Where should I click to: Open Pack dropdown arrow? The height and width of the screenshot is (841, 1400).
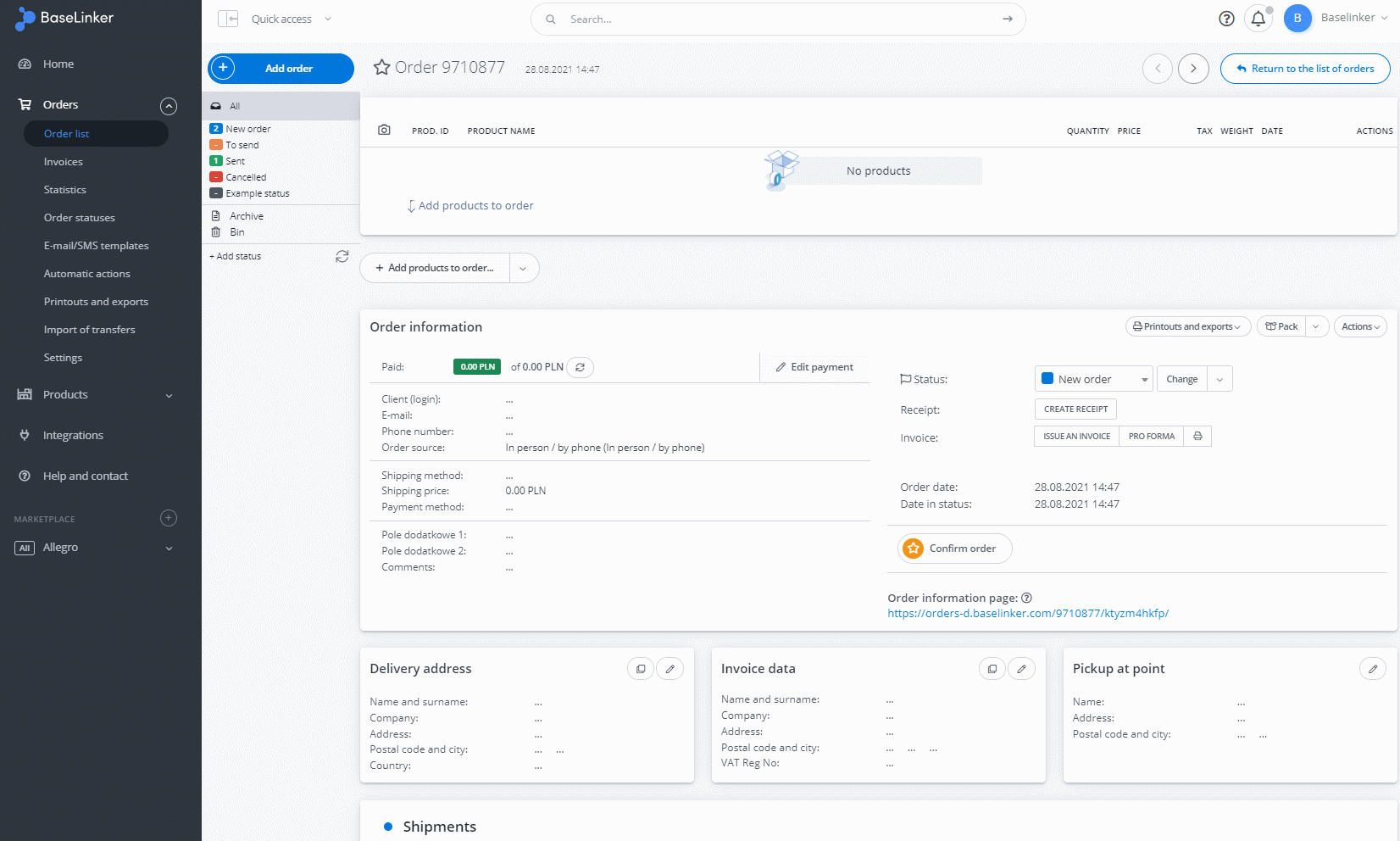[1316, 326]
